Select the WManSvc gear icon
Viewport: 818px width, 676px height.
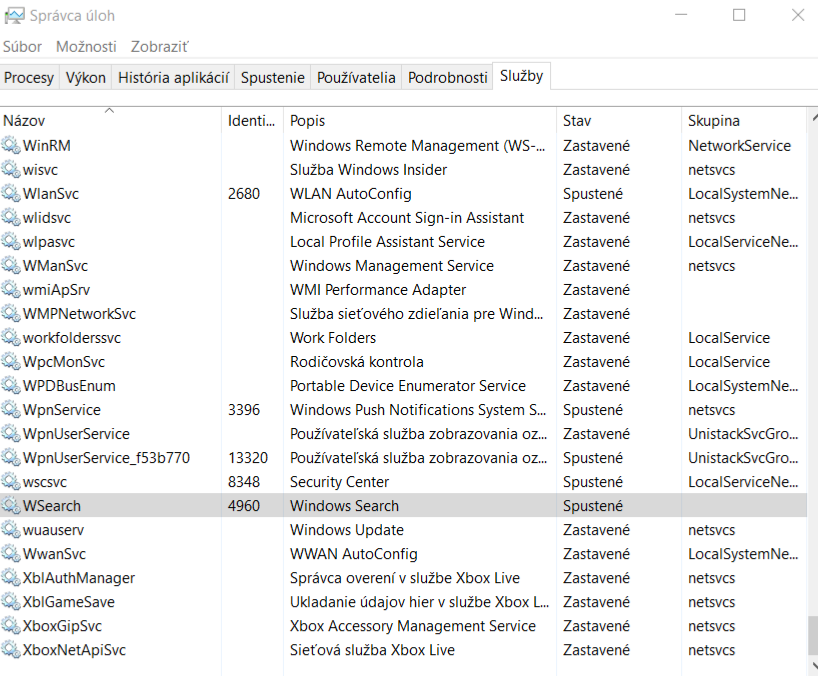click(10, 265)
